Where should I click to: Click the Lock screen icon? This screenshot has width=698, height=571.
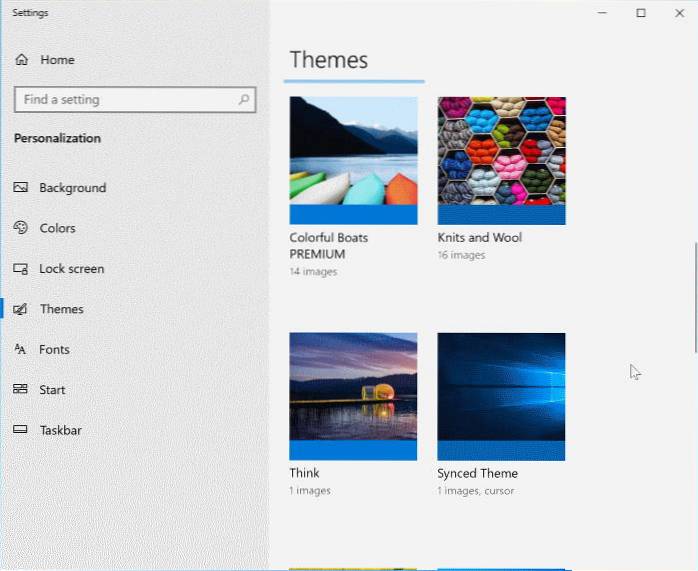(x=20, y=269)
